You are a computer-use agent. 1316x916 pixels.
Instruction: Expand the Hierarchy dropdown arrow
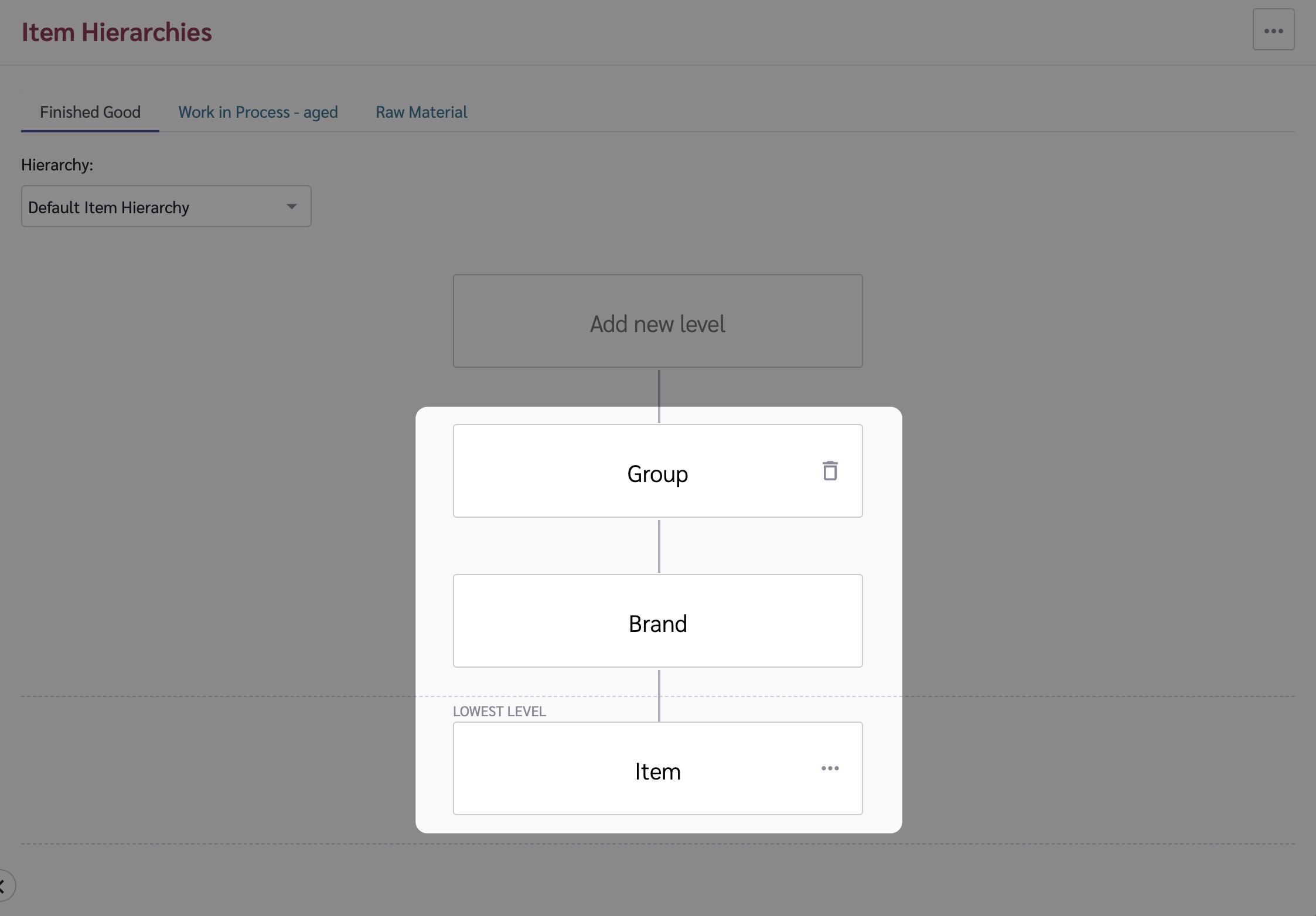pos(291,207)
